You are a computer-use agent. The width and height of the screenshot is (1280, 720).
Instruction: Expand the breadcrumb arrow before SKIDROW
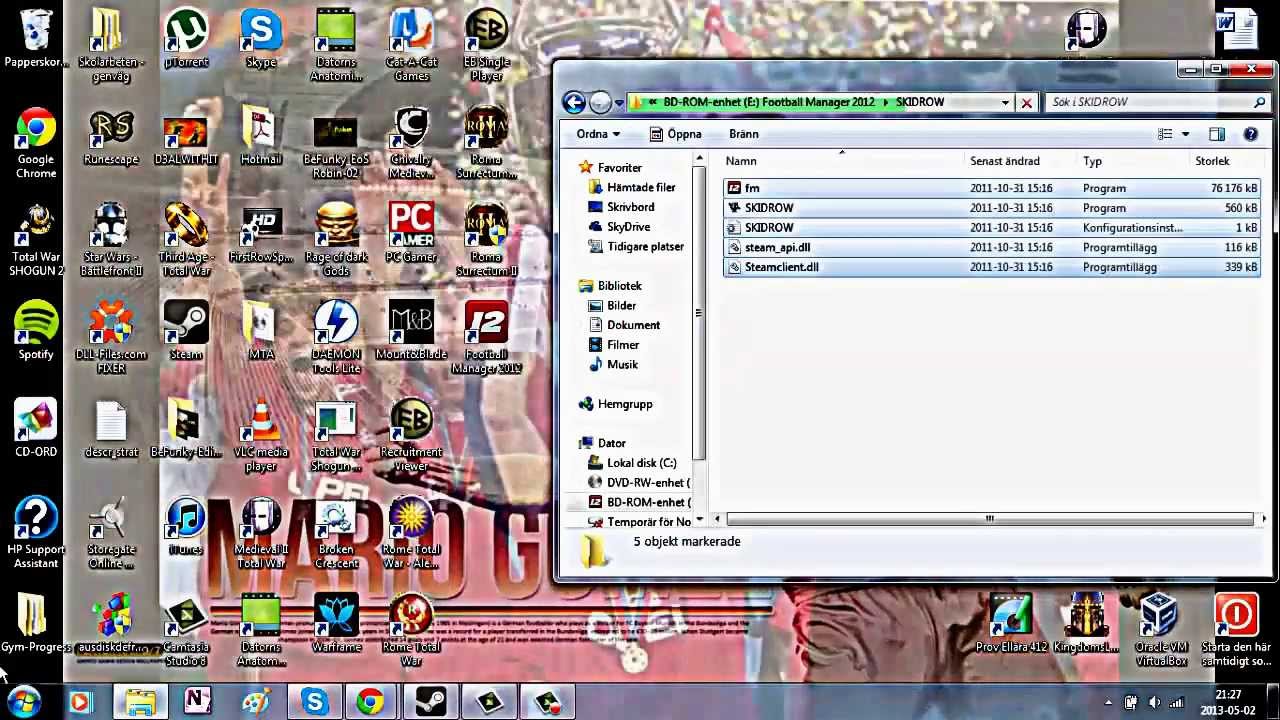885,102
